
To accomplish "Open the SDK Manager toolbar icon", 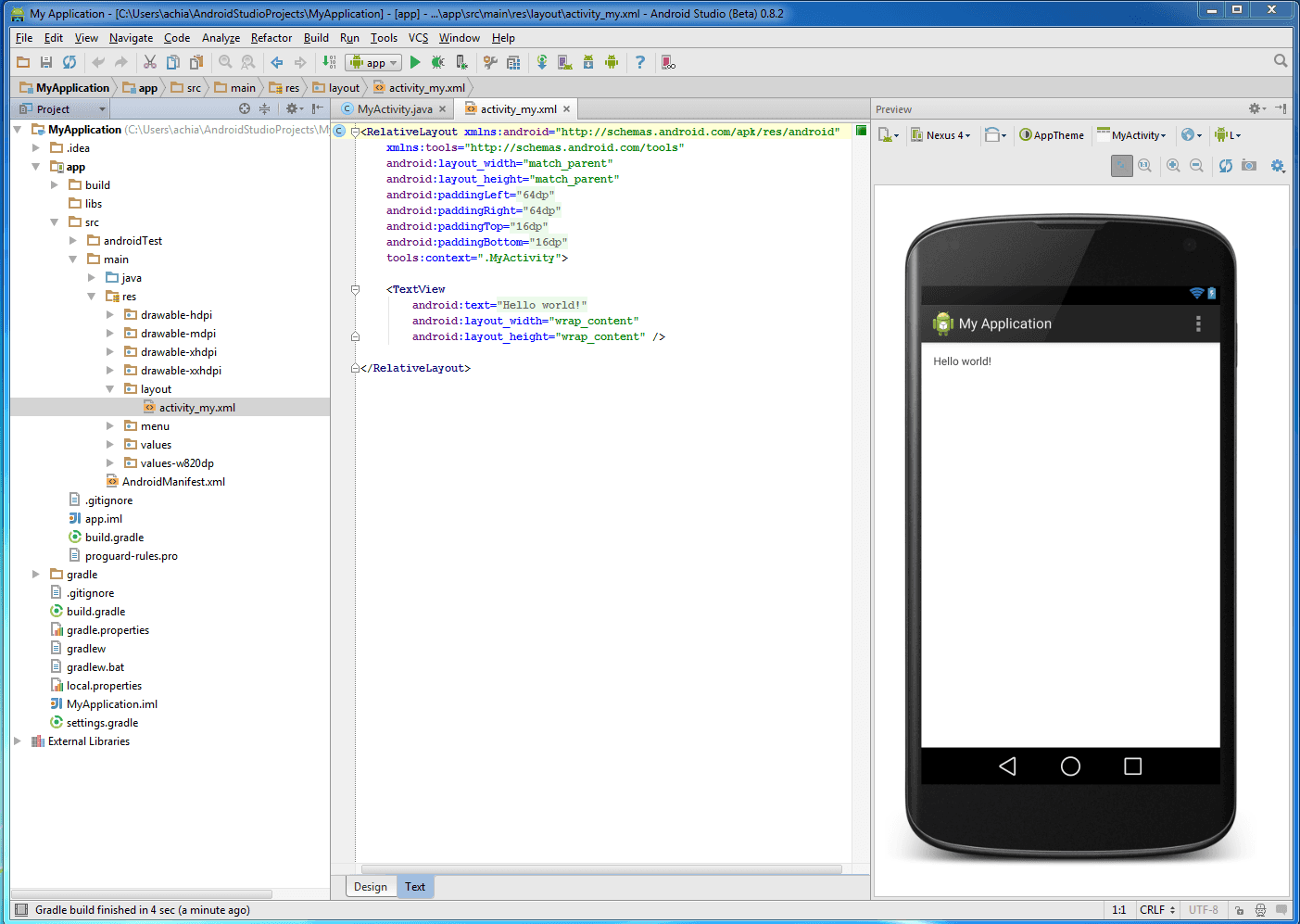I will (588, 62).
